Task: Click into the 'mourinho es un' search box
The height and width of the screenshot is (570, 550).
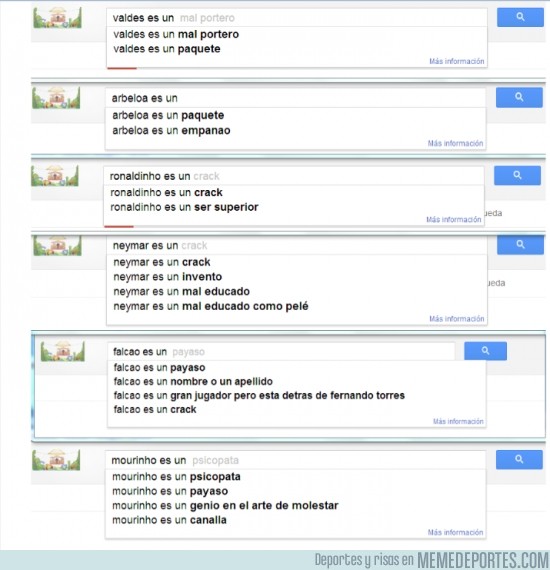Action: coord(295,460)
